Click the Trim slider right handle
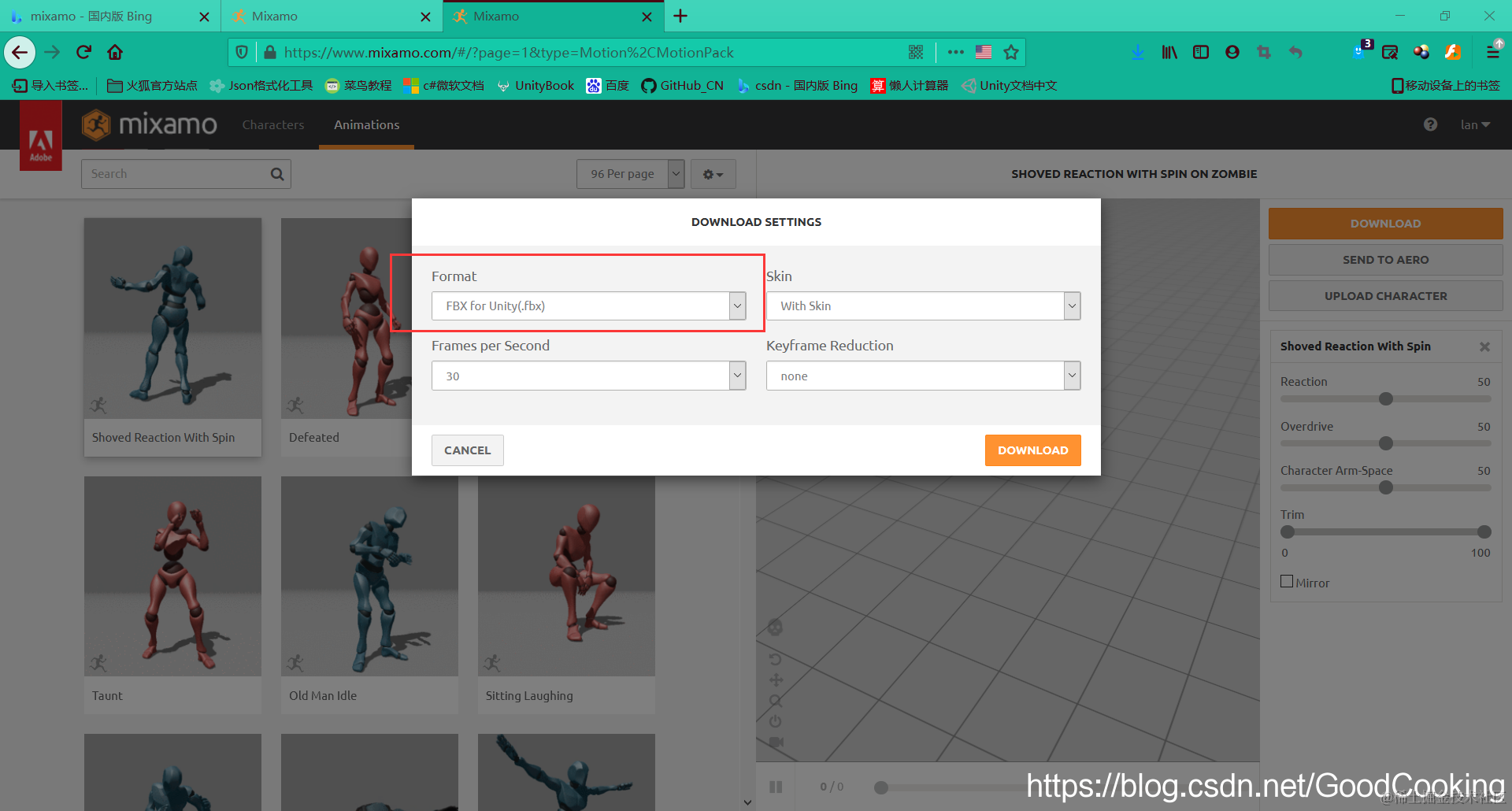1512x811 pixels. click(1484, 531)
